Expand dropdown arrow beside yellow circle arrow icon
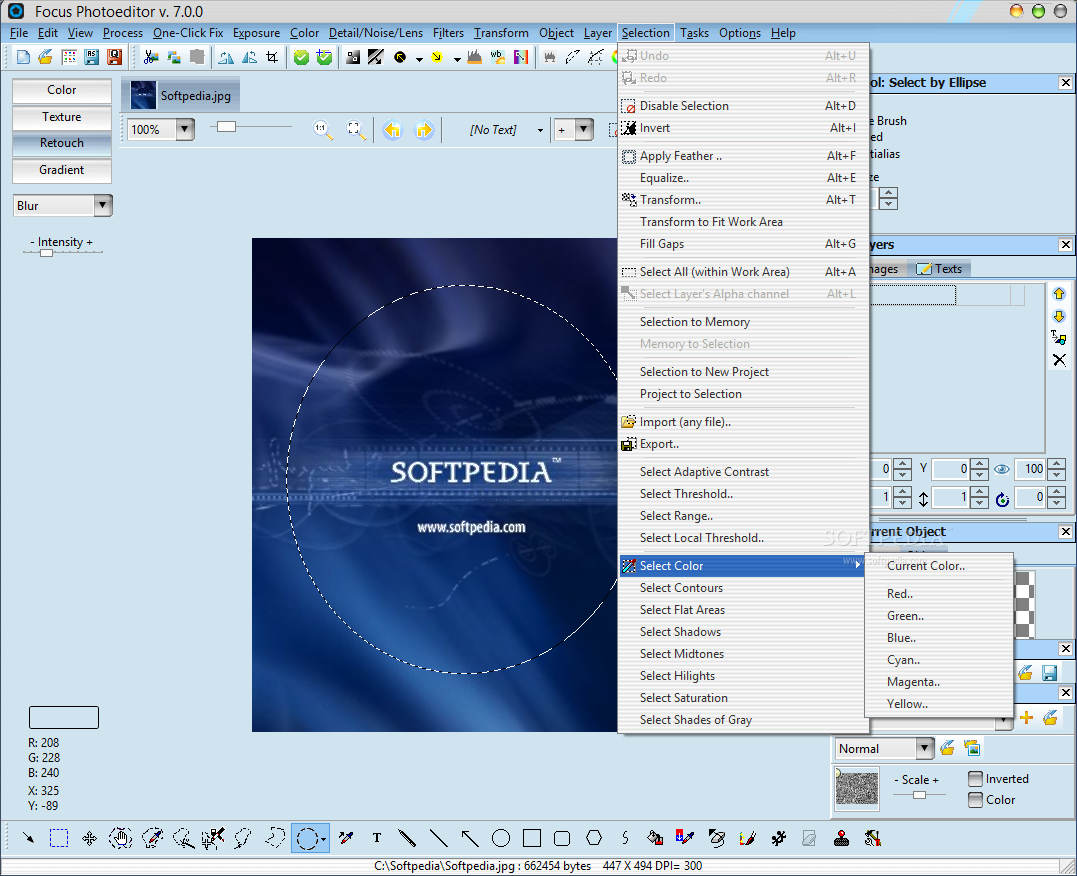 tap(457, 59)
